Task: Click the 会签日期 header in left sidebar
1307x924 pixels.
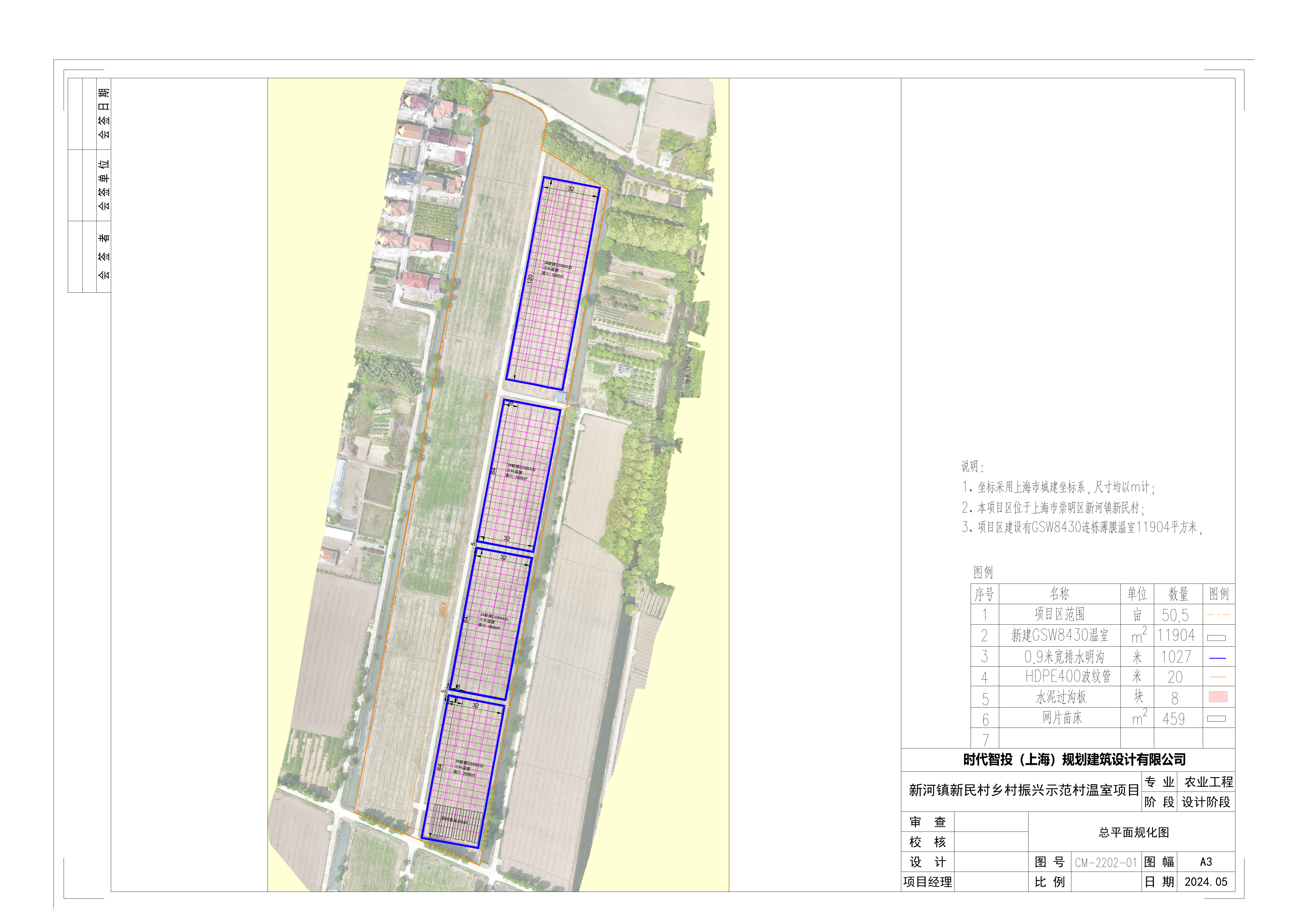Action: (x=104, y=114)
